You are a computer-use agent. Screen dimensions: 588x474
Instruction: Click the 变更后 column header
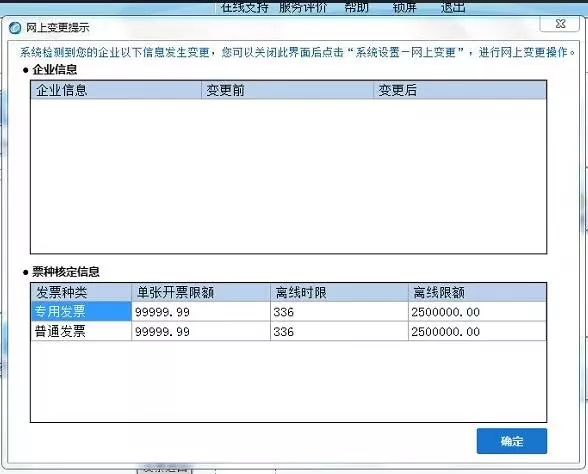[x=460, y=90]
